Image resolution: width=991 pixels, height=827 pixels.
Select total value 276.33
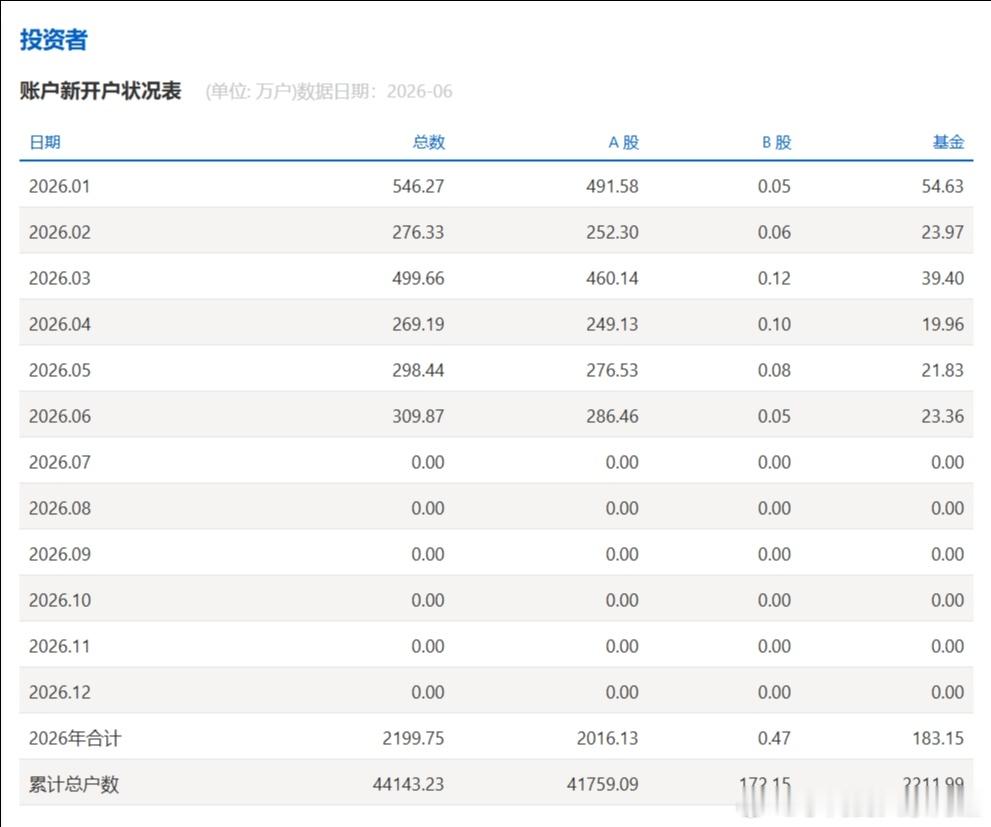418,232
